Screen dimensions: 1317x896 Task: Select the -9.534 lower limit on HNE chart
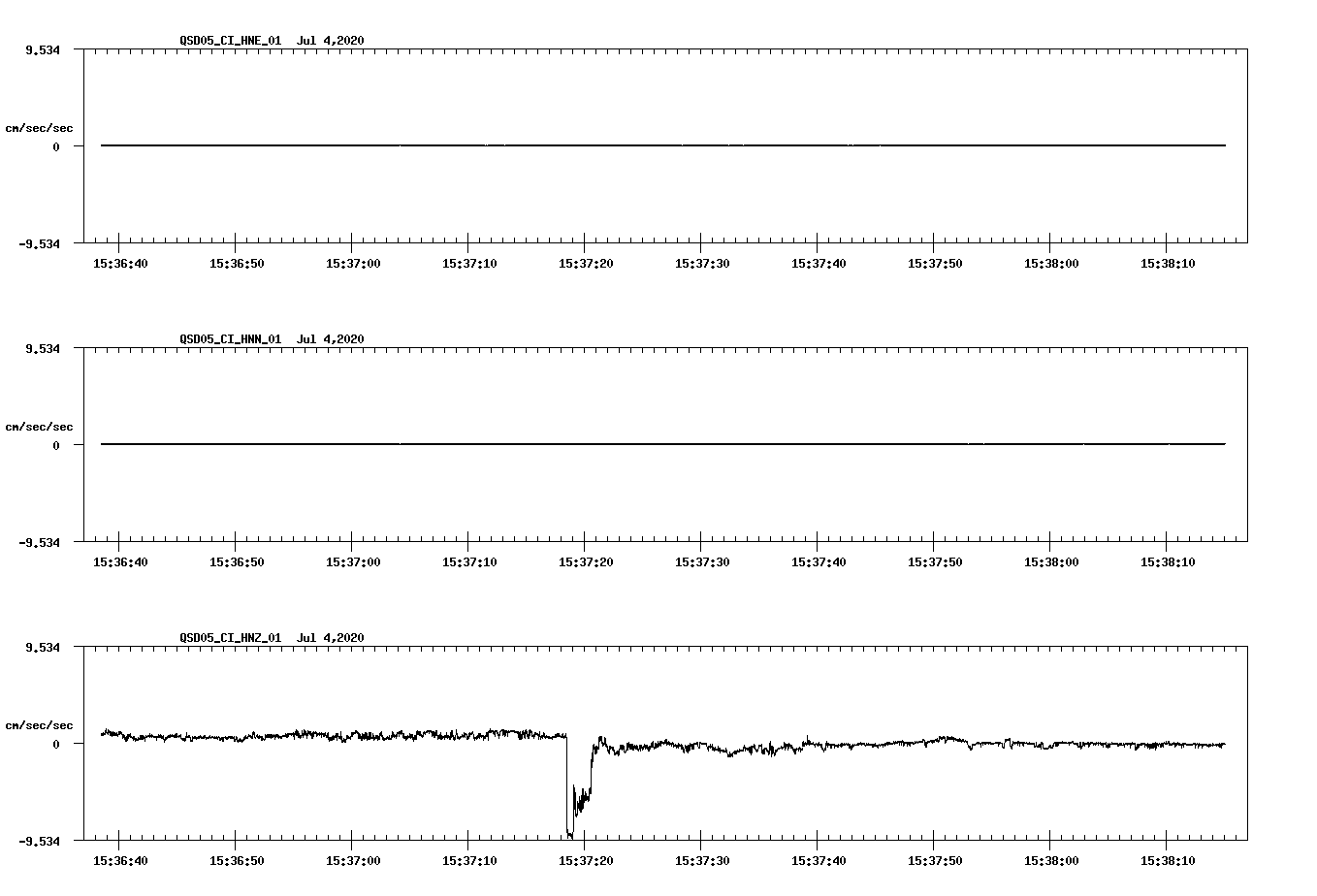pyautogui.click(x=39, y=244)
